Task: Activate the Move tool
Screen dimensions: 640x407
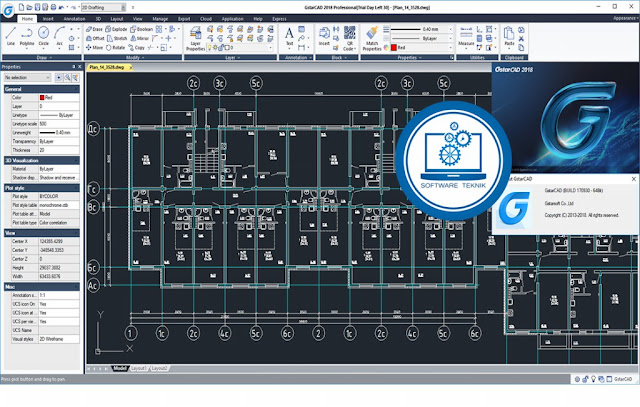Action: (x=94, y=47)
